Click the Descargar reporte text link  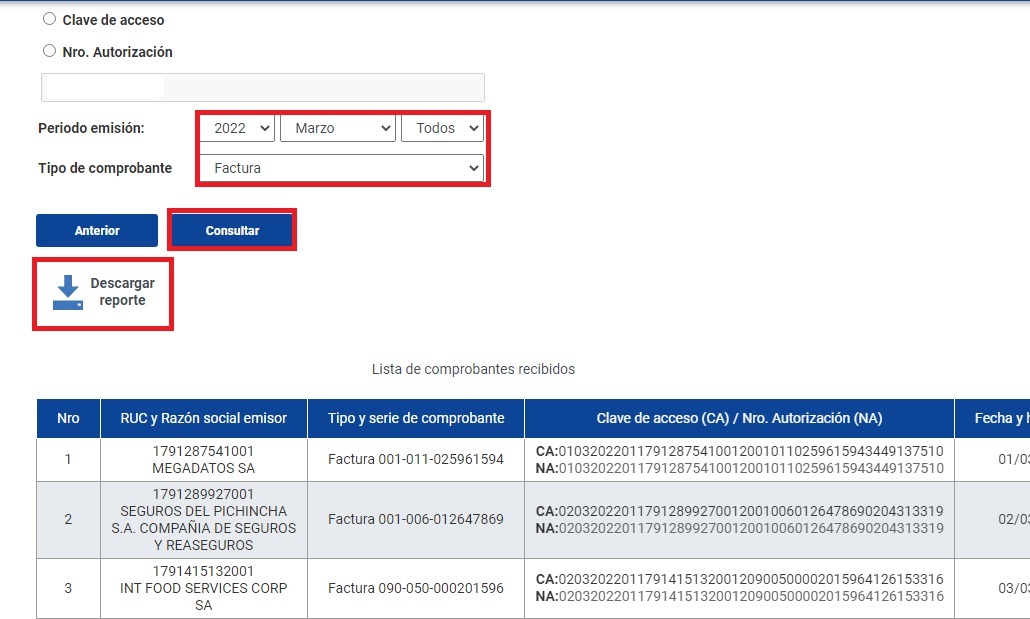tap(122, 292)
